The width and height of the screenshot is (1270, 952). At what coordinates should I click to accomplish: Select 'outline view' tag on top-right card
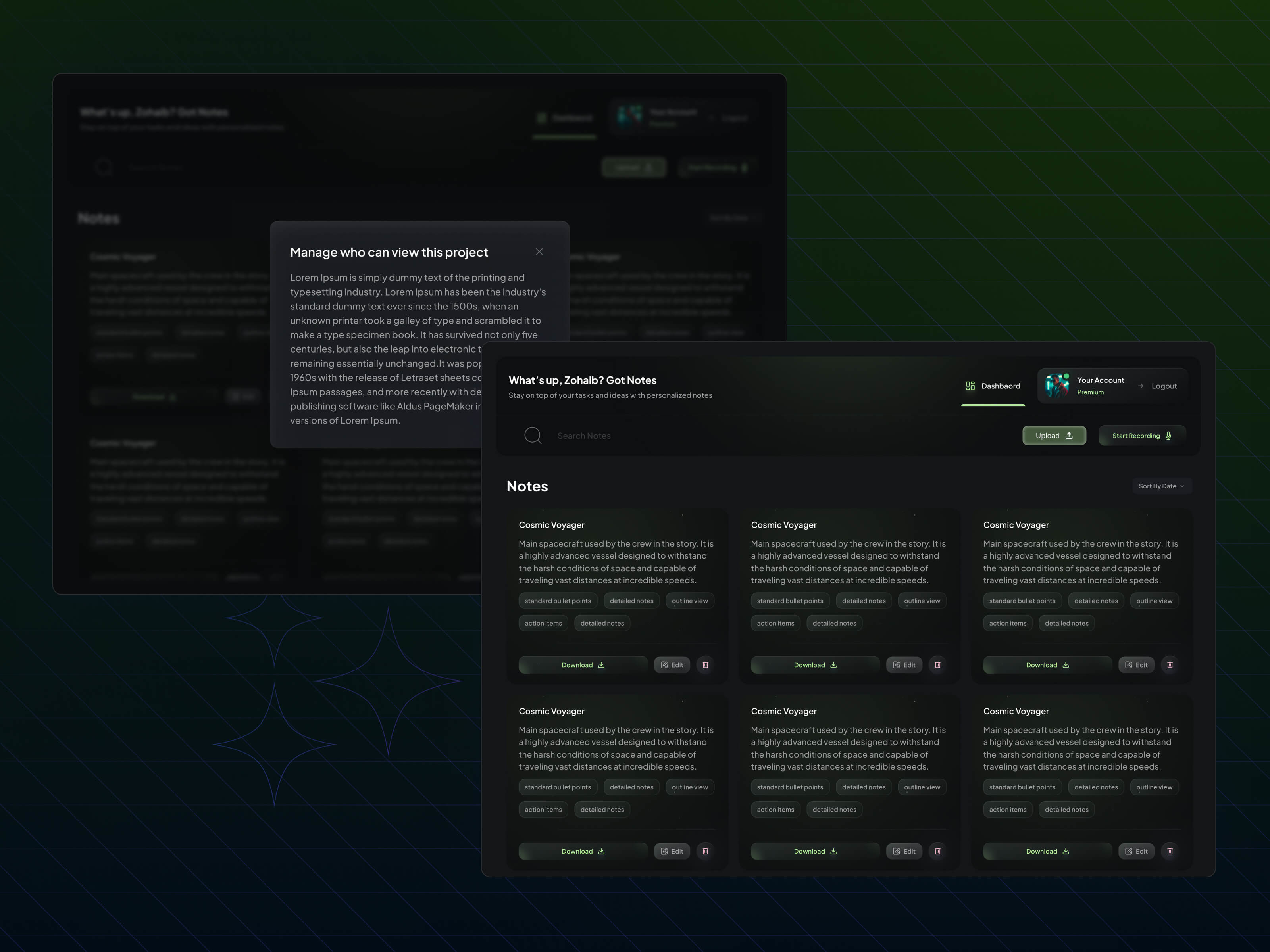coord(1155,601)
